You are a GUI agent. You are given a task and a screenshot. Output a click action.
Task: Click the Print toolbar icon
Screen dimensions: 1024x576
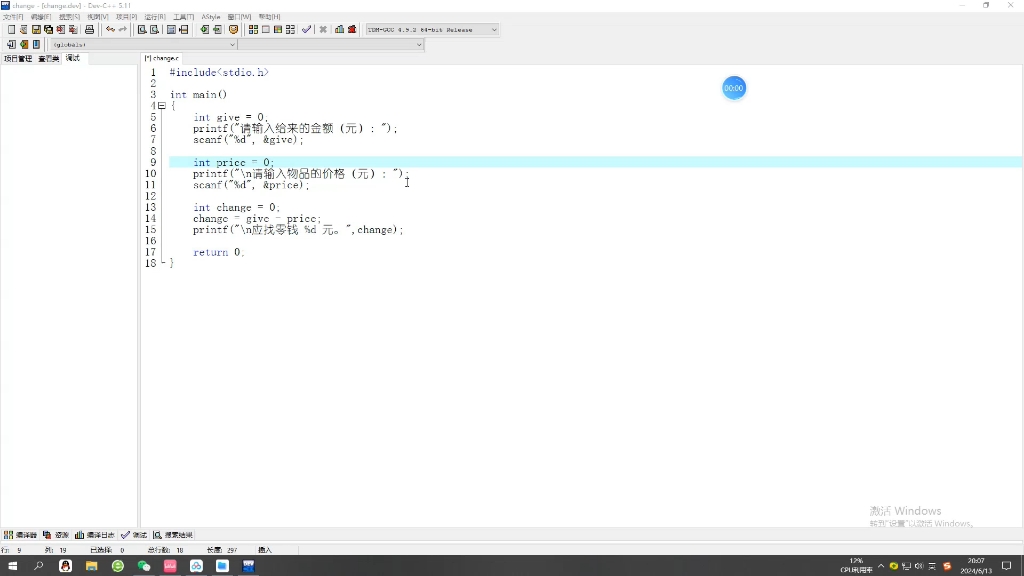89,29
